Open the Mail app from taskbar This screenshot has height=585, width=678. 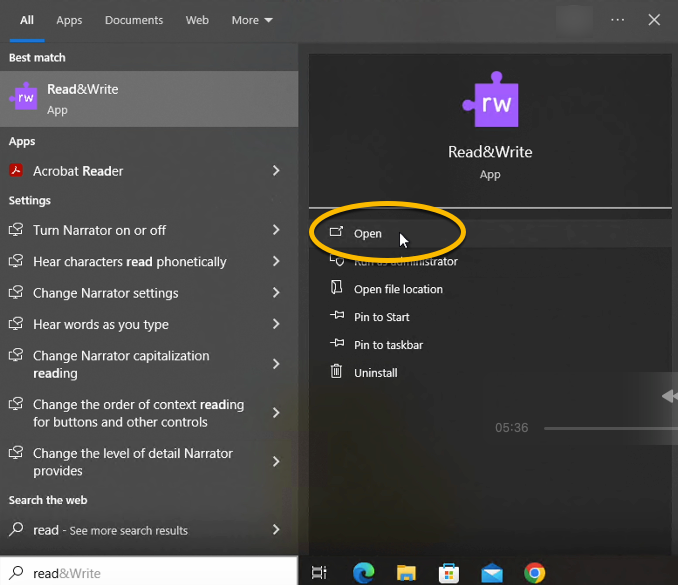point(492,572)
